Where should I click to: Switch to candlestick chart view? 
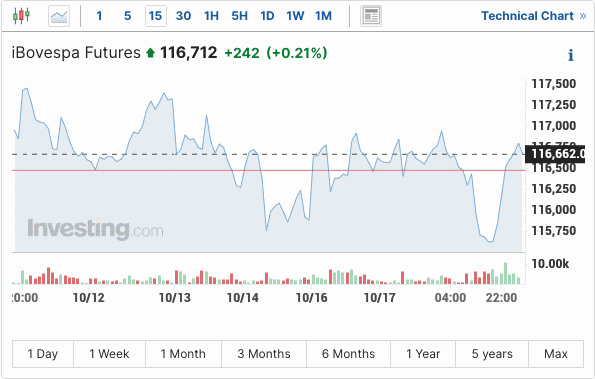pos(21,16)
